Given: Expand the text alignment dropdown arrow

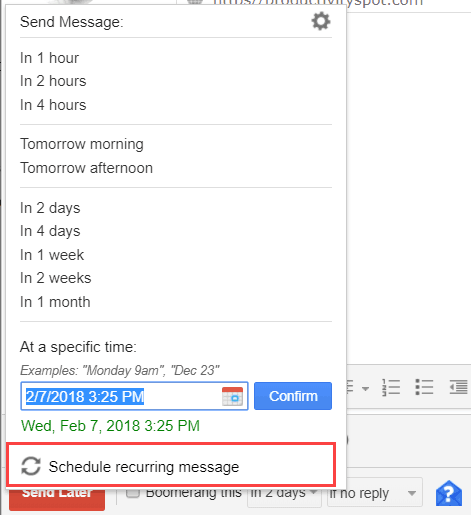Looking at the screenshot, I should (365, 389).
